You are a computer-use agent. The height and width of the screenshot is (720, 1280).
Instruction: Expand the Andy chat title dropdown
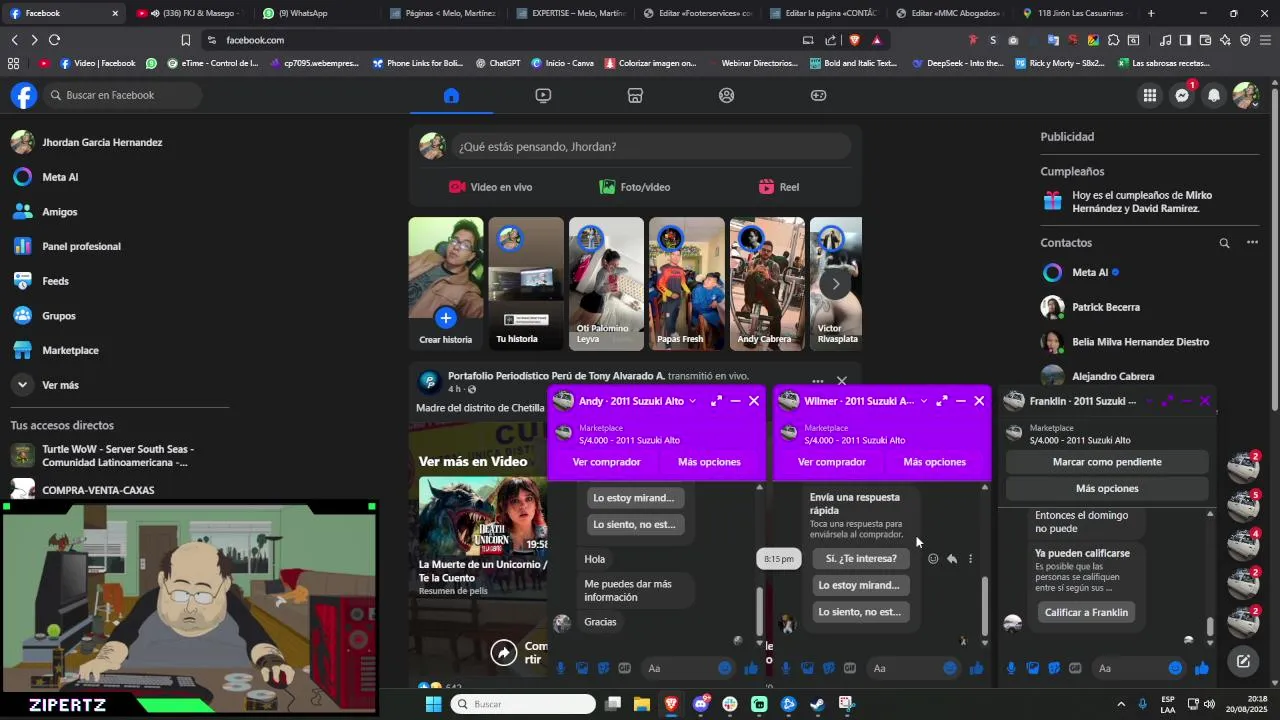pos(692,401)
